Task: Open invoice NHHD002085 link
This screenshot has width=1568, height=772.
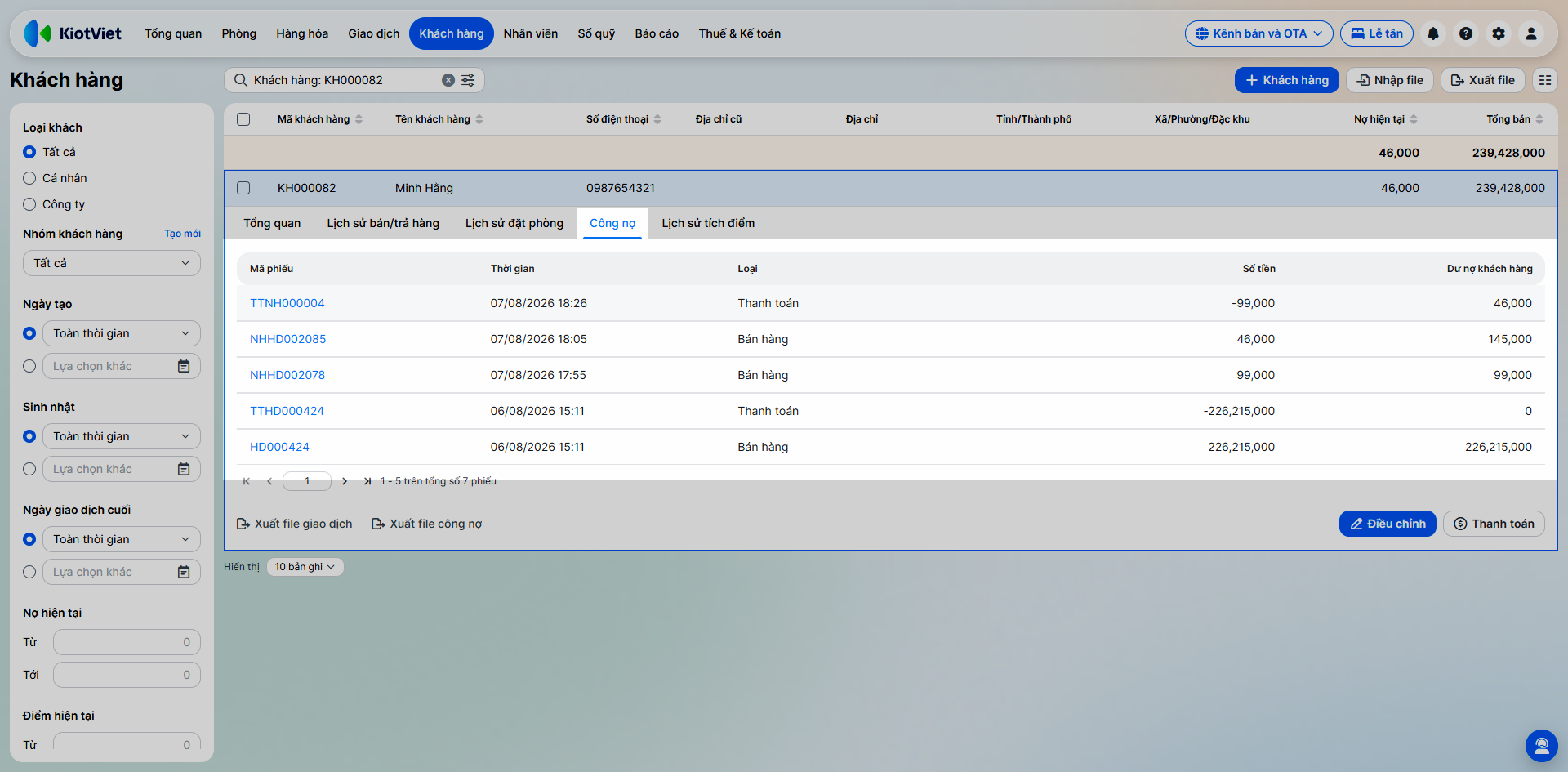Action: 287,339
